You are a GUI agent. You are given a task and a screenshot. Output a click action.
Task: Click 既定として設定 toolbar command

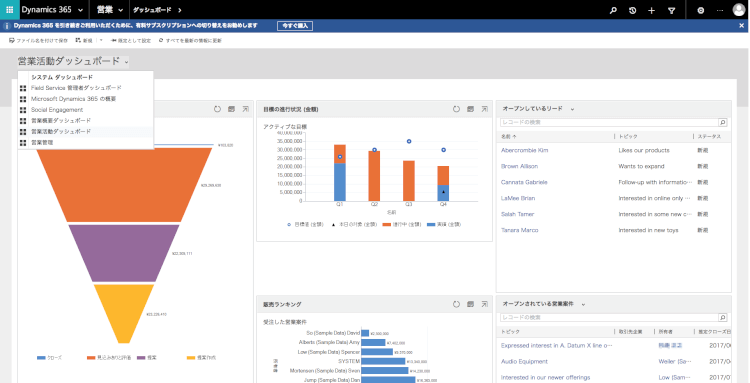[131, 41]
